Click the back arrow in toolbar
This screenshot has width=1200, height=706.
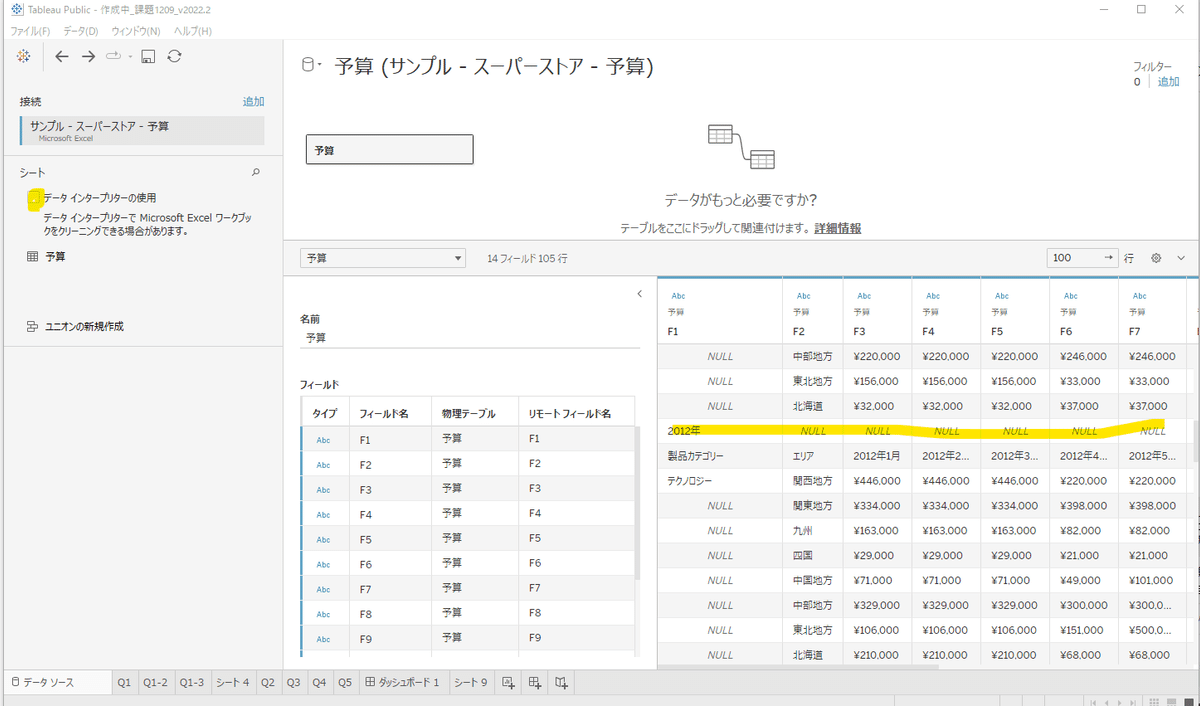point(62,56)
